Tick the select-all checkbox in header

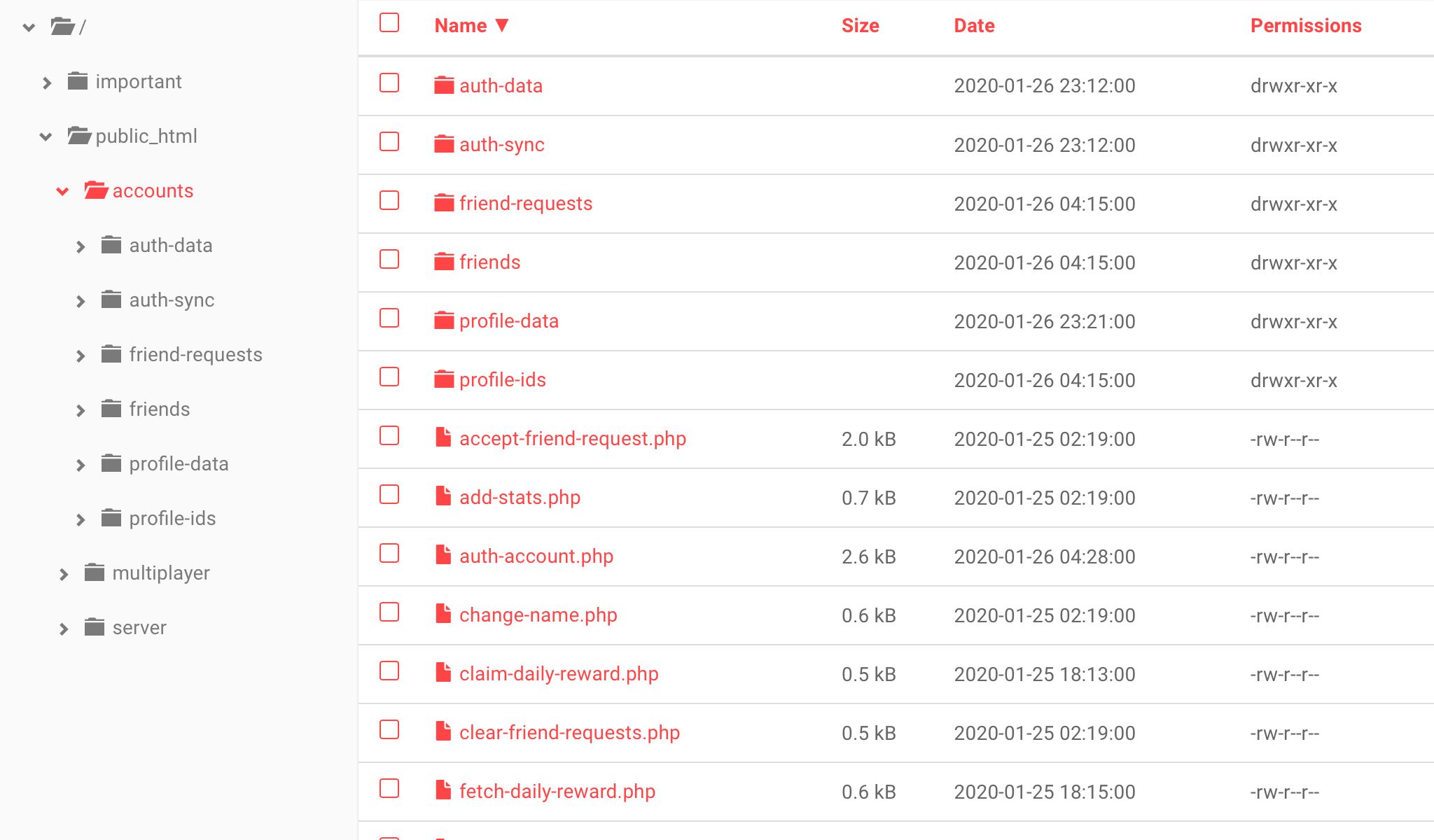tap(389, 23)
